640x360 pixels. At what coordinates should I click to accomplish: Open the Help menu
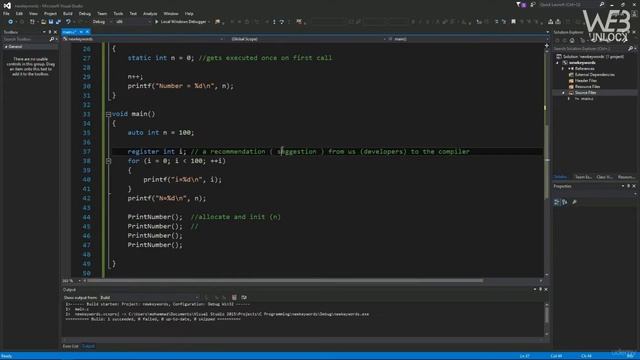click(x=189, y=13)
